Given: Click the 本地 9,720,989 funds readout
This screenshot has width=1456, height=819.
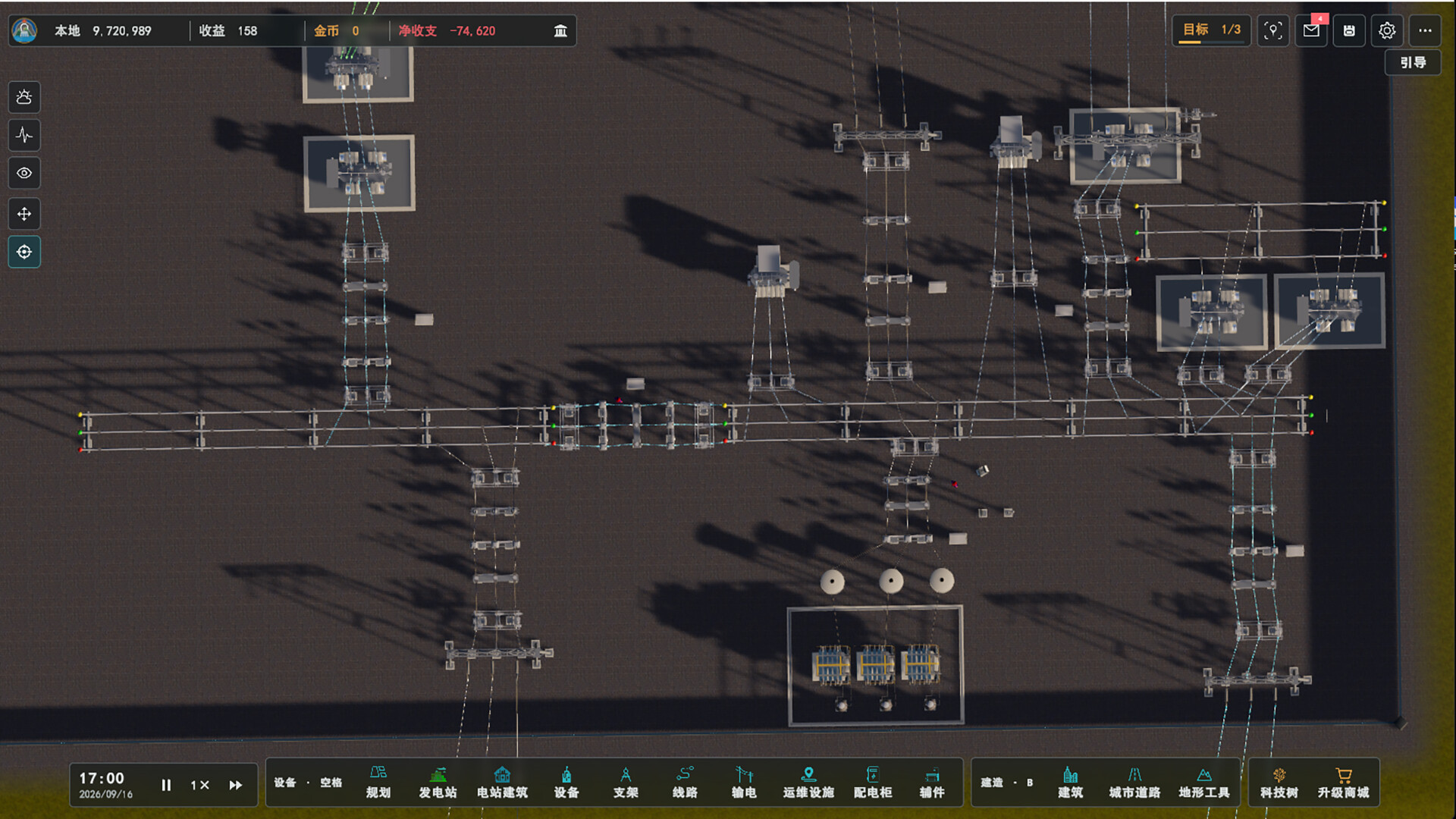Looking at the screenshot, I should [x=103, y=30].
